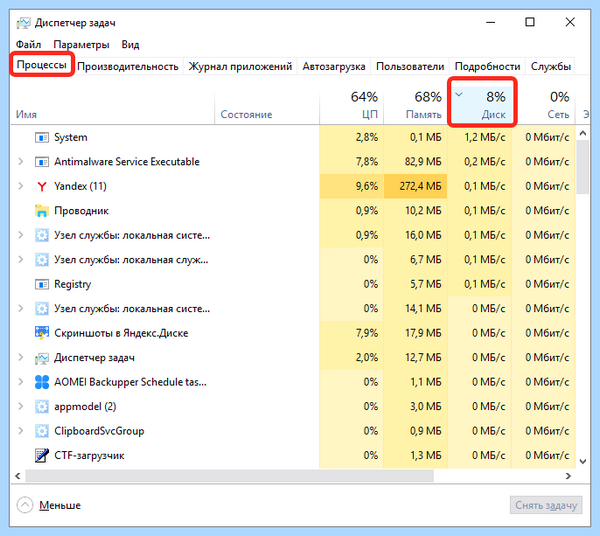600x536 pixels.
Task: Click the Скриншоты в Яндекс.Диске icon
Action: [42, 333]
